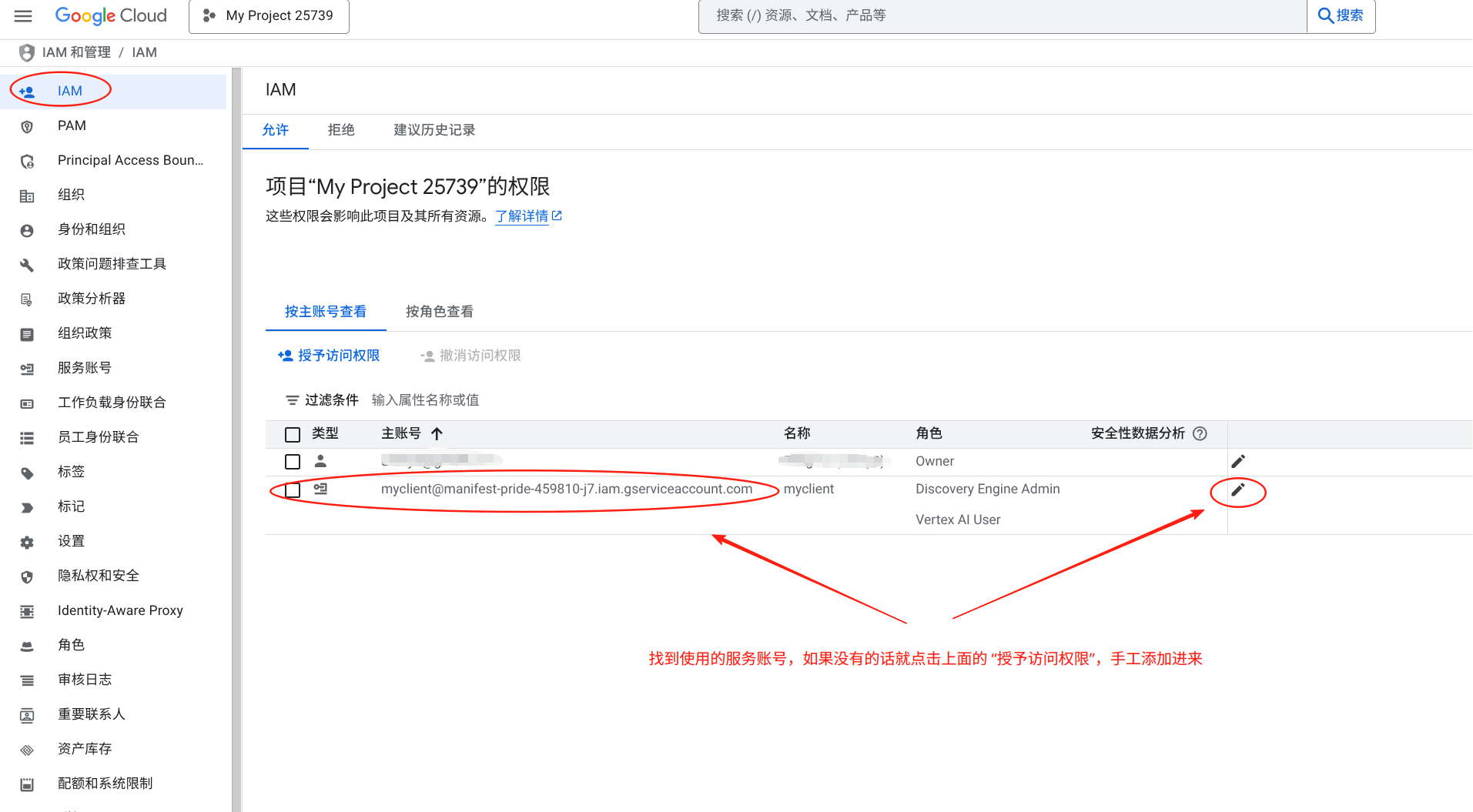This screenshot has width=1473, height=812.
Task: Open 政策问题排查工具 wrench icon
Action: pos(27,265)
